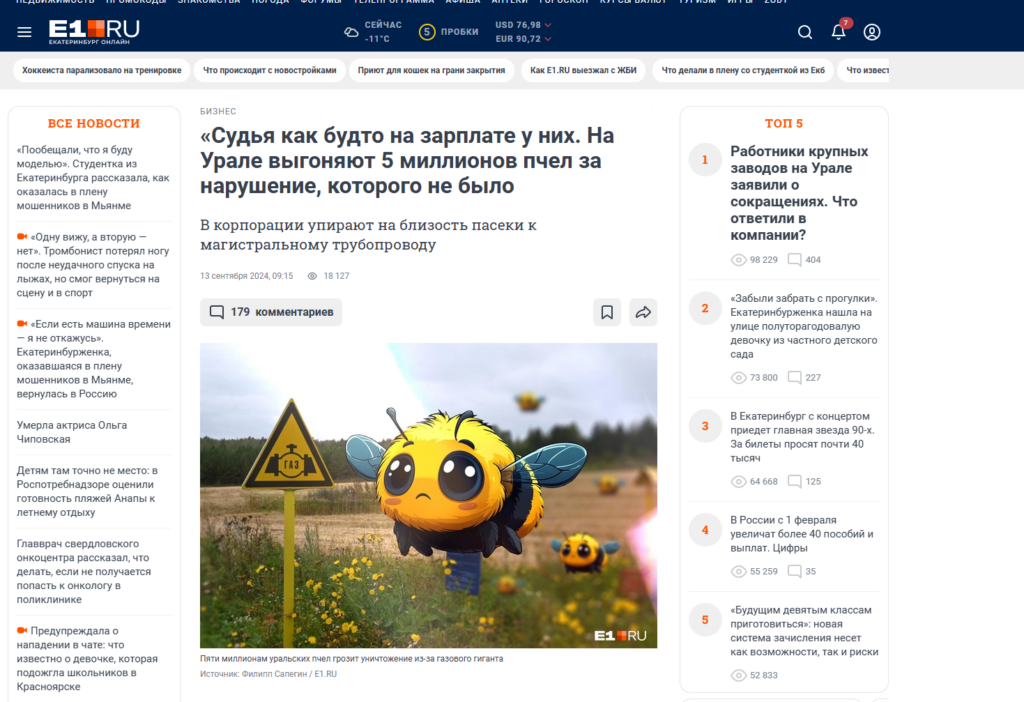1024x702 pixels.
Task: Bookmark this article
Action: (x=607, y=312)
